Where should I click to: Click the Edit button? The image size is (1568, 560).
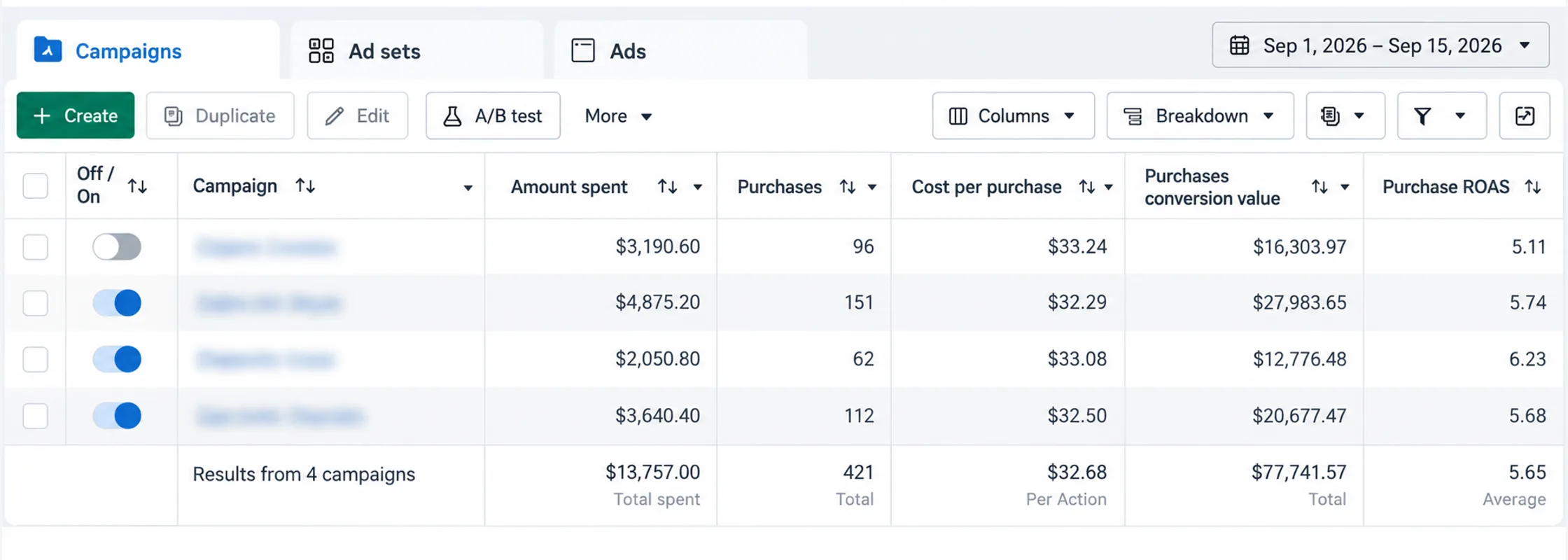pos(357,115)
